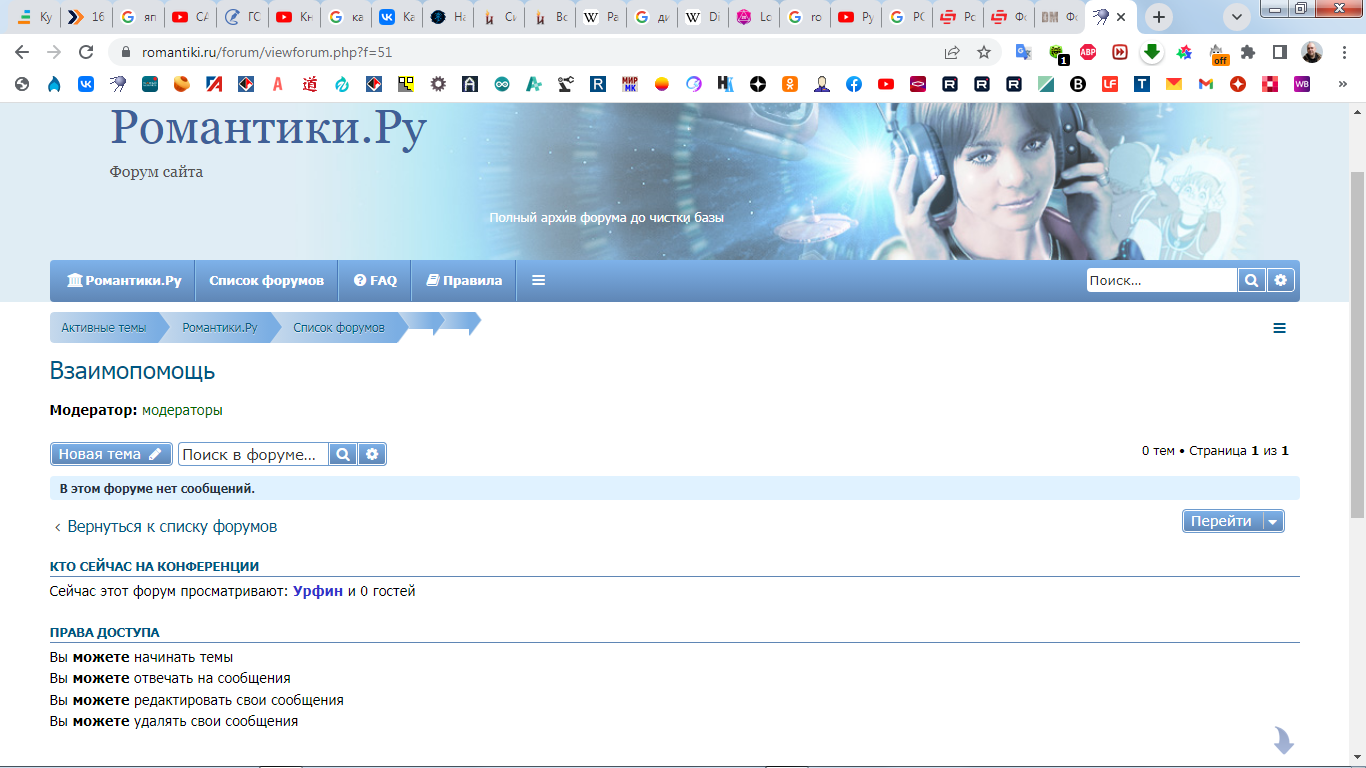Screen dimensions: 1366x768
Task: Open header advanced search gear icon
Action: point(1281,281)
